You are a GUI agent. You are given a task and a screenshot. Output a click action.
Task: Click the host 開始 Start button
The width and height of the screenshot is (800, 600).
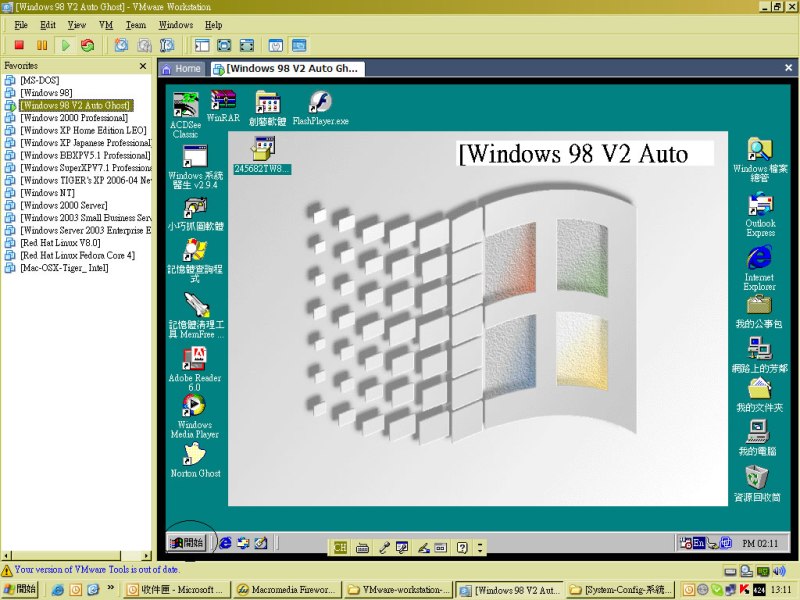pos(20,589)
